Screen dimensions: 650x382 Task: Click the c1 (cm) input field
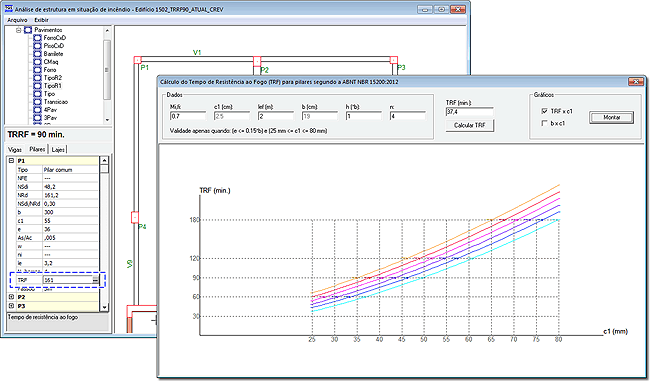pyautogui.click(x=232, y=116)
